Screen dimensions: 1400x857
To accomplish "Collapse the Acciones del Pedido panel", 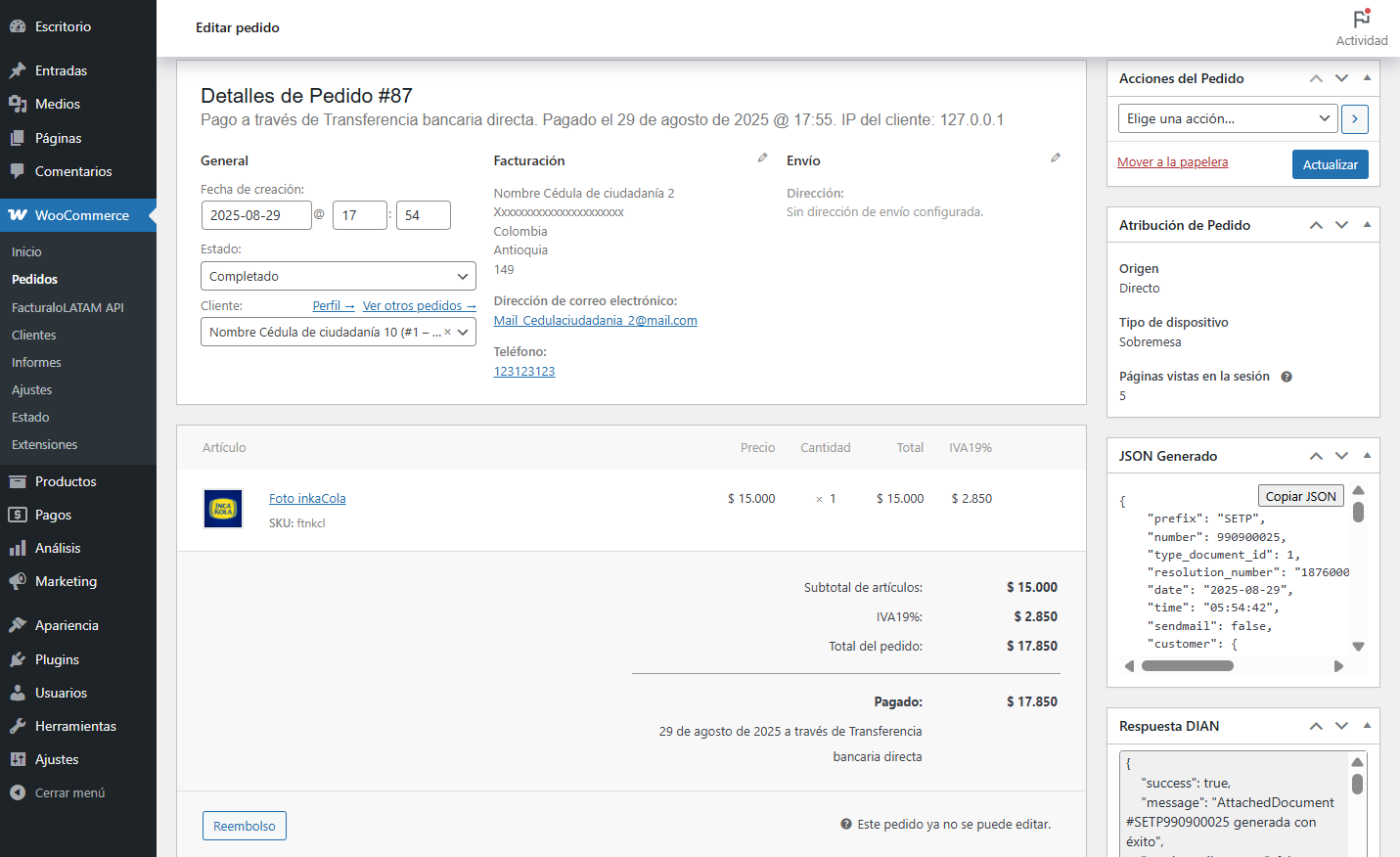I will [x=1367, y=78].
